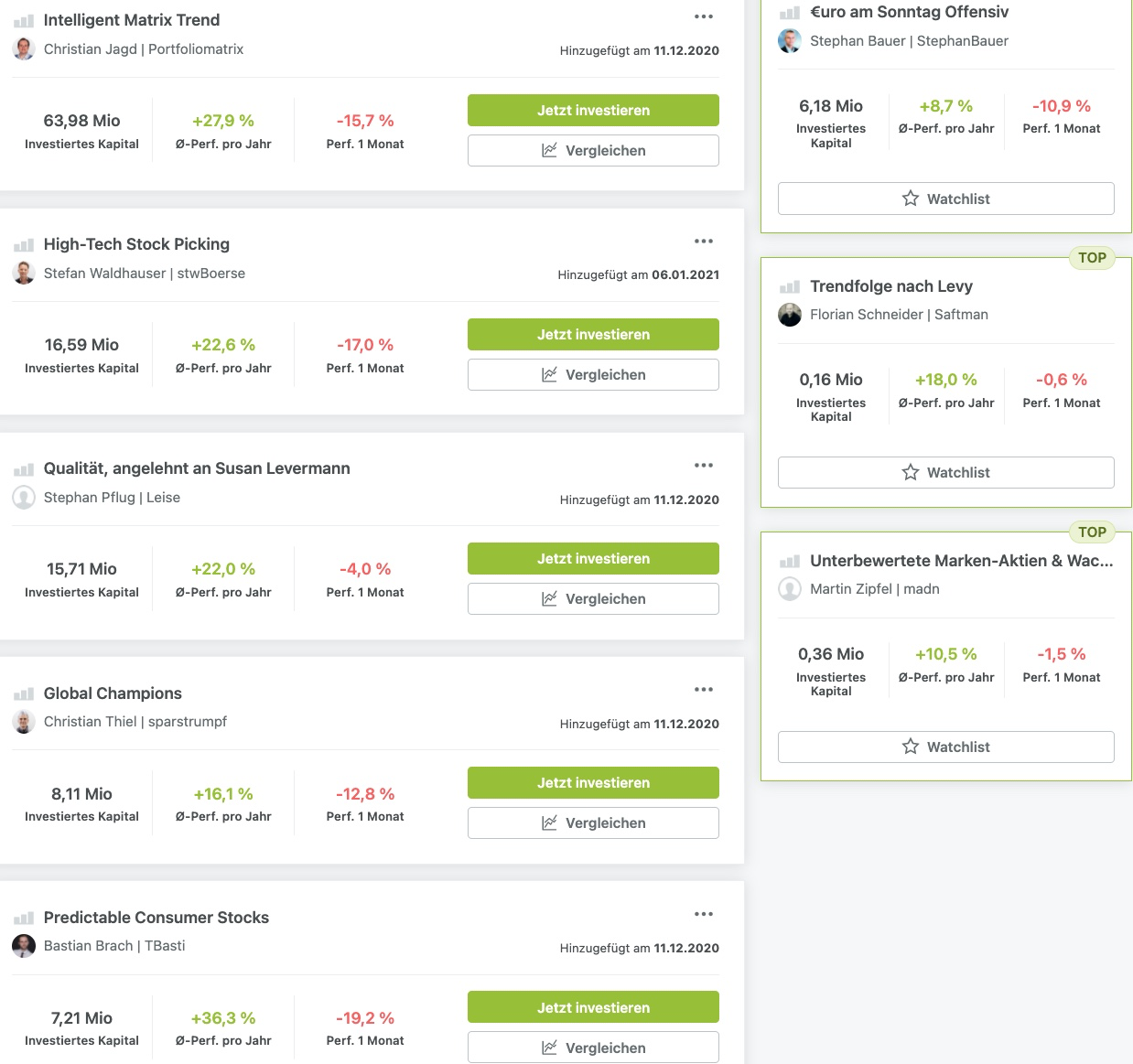
Task: Click Florian Schneider's avatar picture
Action: point(790,315)
